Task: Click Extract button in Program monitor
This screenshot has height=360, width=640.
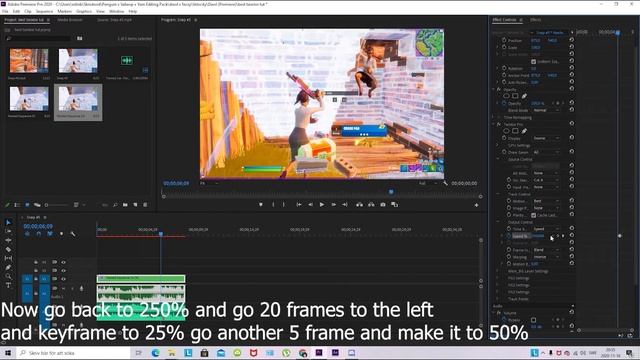Action: tap(371, 204)
